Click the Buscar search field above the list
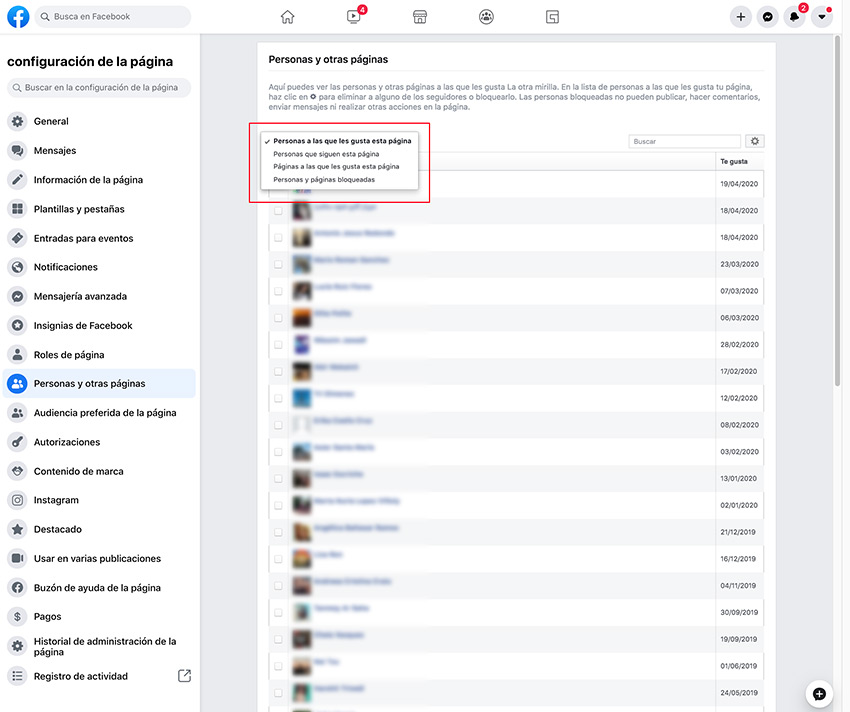Viewport: 850px width, 712px height. (684, 141)
